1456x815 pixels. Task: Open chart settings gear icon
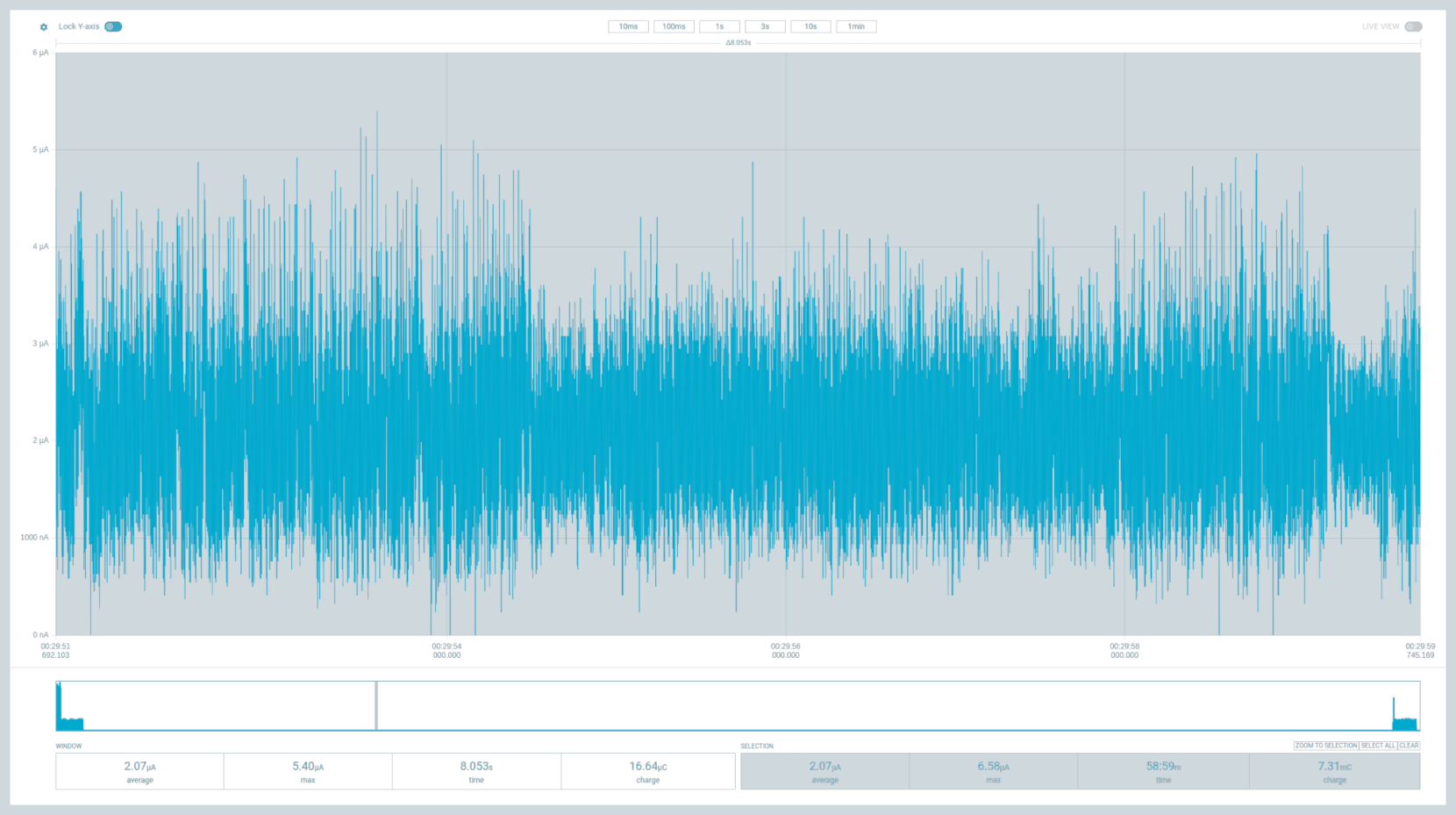(x=44, y=27)
